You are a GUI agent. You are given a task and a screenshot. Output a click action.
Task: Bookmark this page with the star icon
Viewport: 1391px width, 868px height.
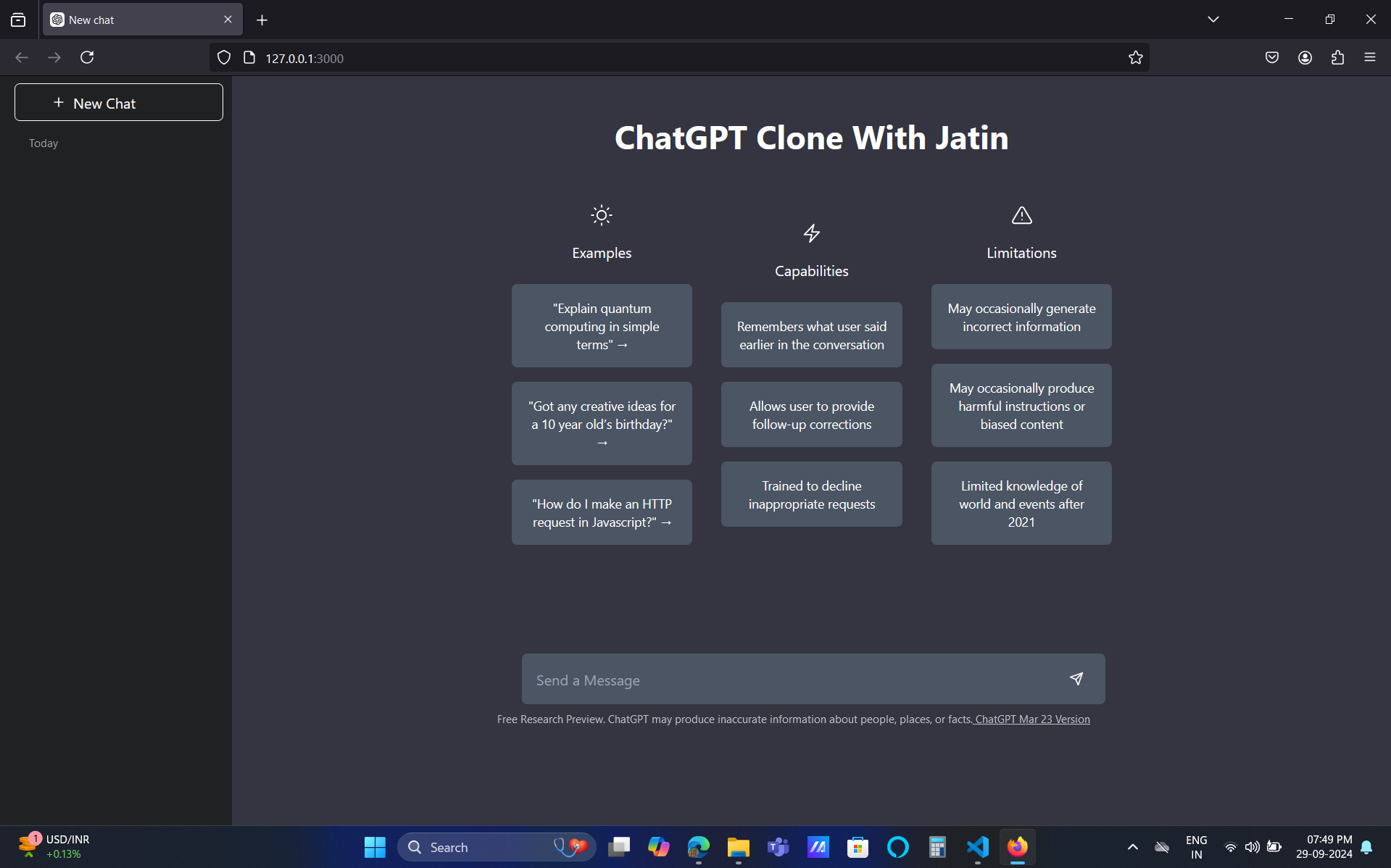tap(1135, 58)
